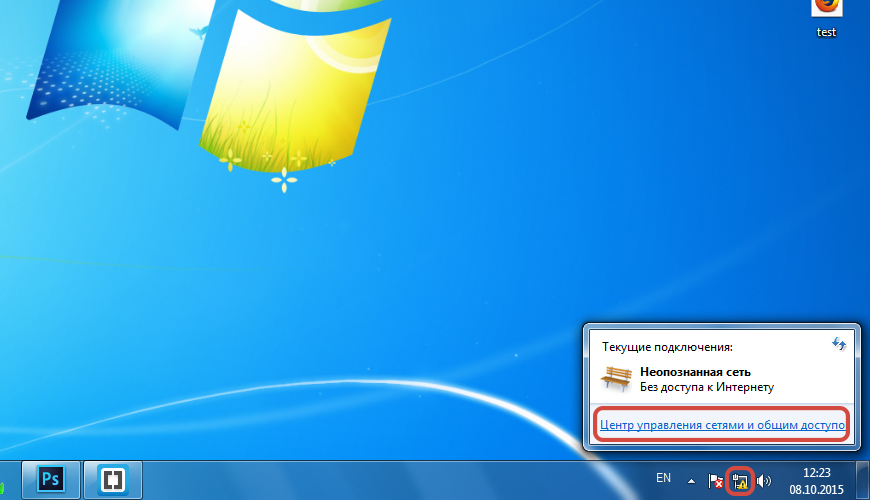The image size is (870, 500).
Task: Click Без доступа к Интернету status text
Action: click(707, 387)
